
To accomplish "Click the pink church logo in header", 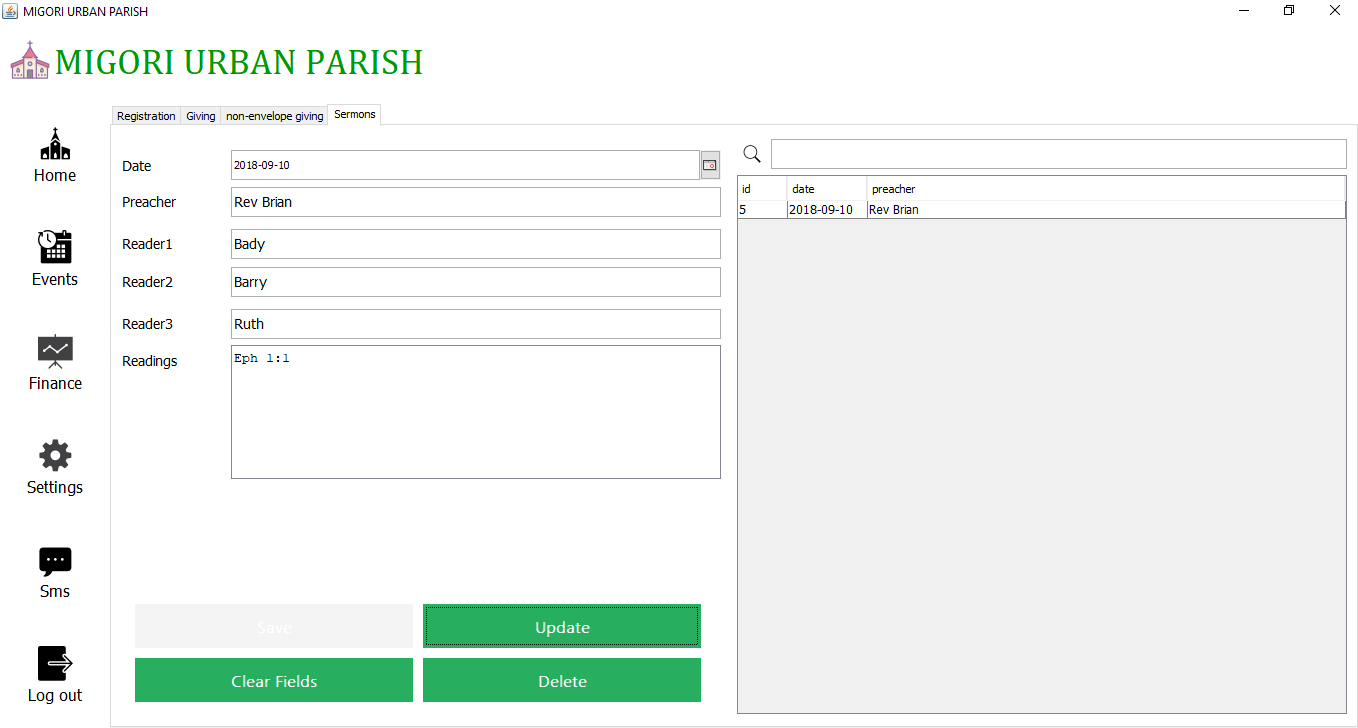I will click(x=30, y=61).
